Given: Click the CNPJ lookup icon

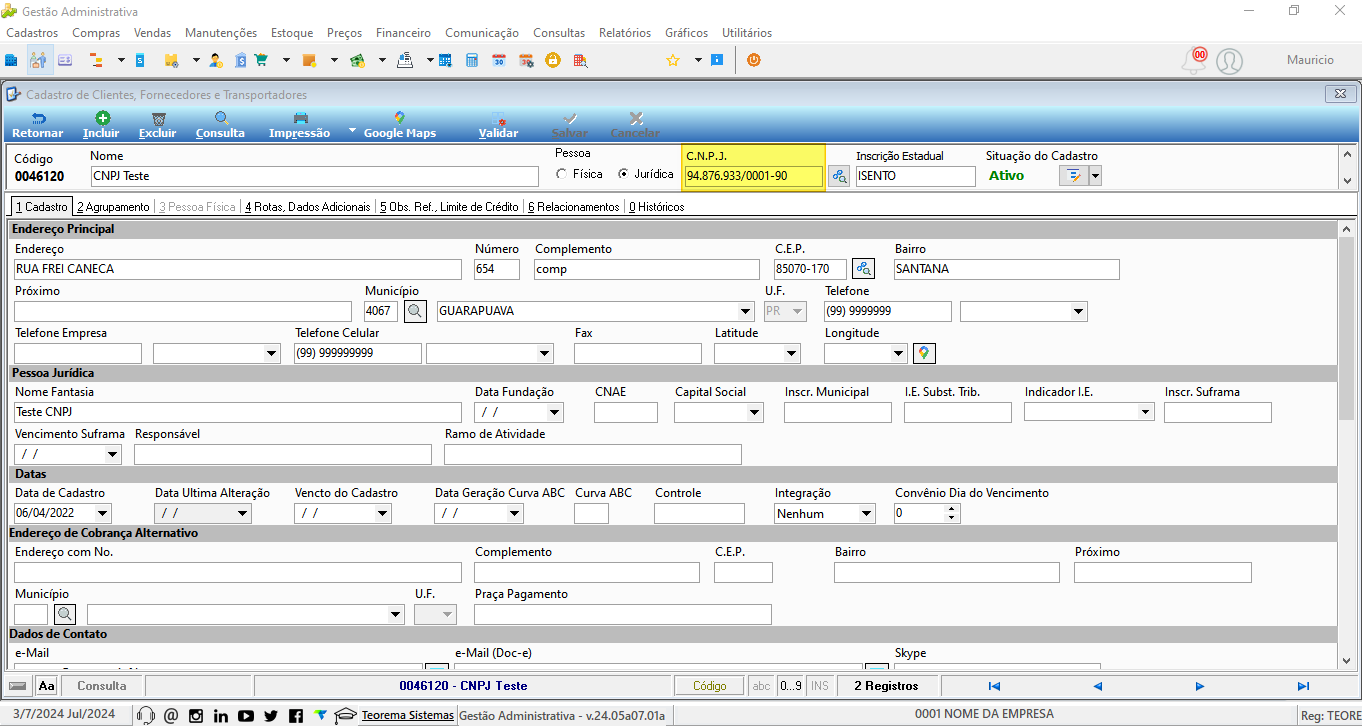Looking at the screenshot, I should (838, 176).
